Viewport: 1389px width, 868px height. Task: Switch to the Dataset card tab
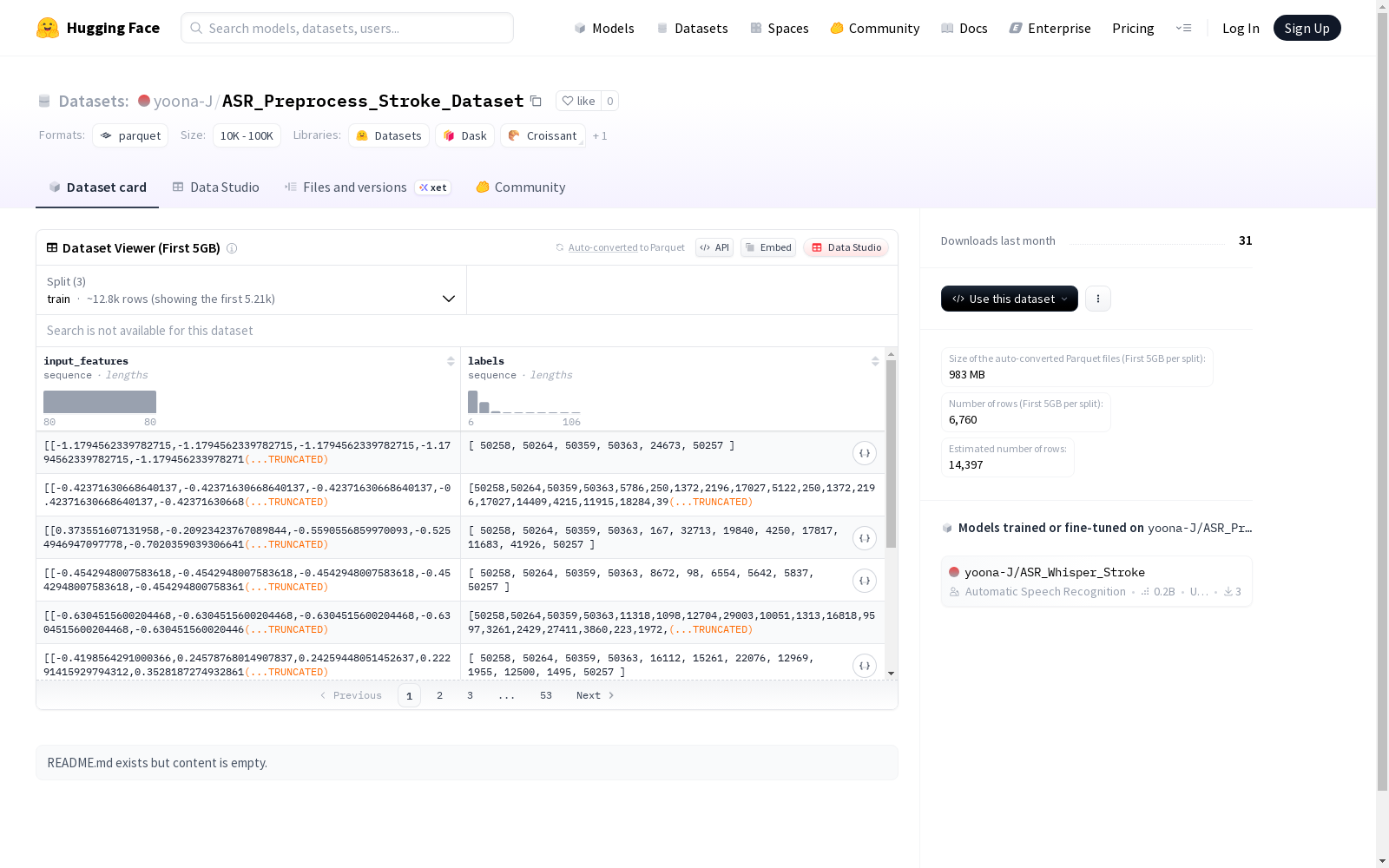coord(97,187)
